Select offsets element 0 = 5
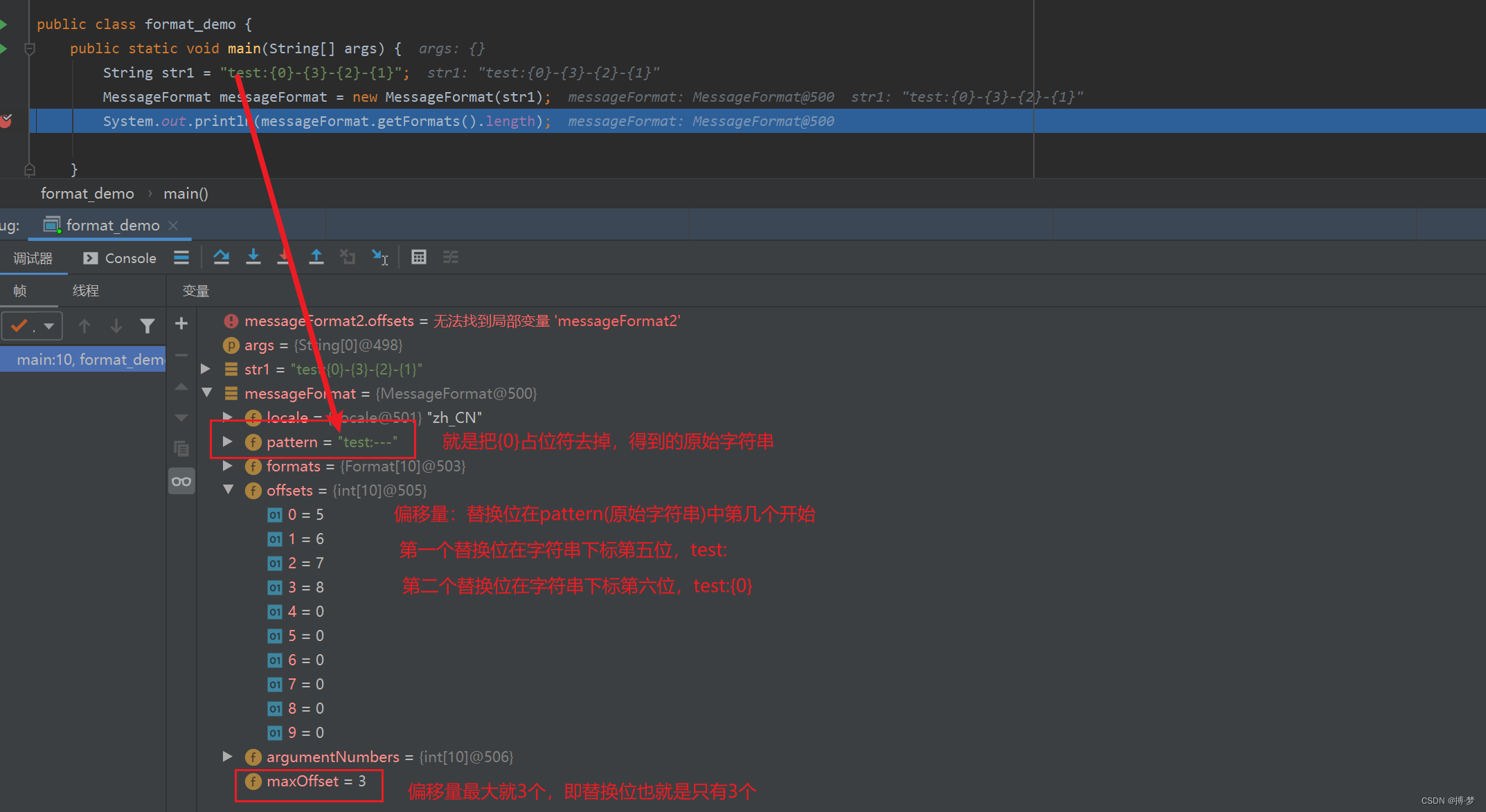1486x812 pixels. 296,514
